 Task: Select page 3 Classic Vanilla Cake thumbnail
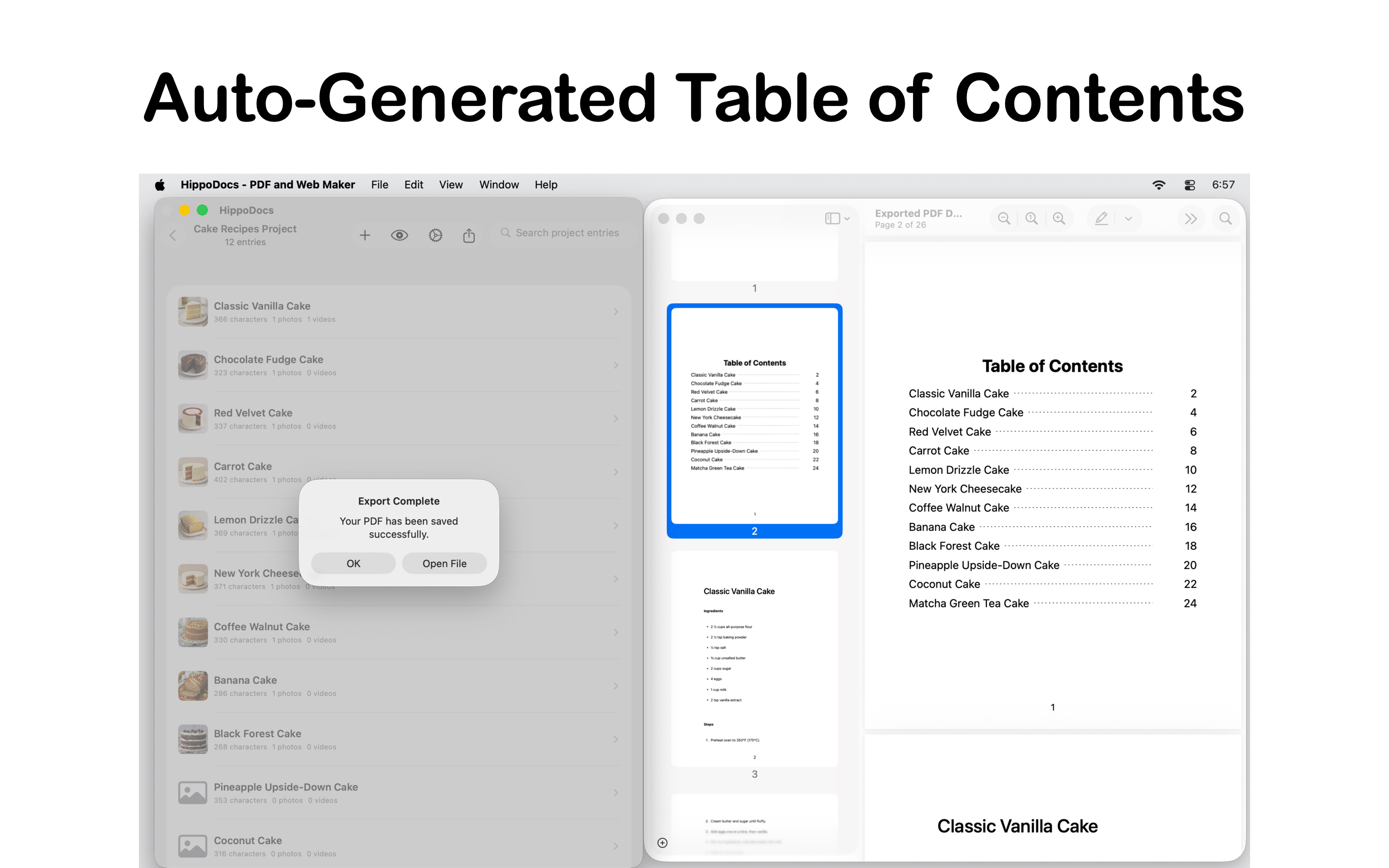coord(754,659)
